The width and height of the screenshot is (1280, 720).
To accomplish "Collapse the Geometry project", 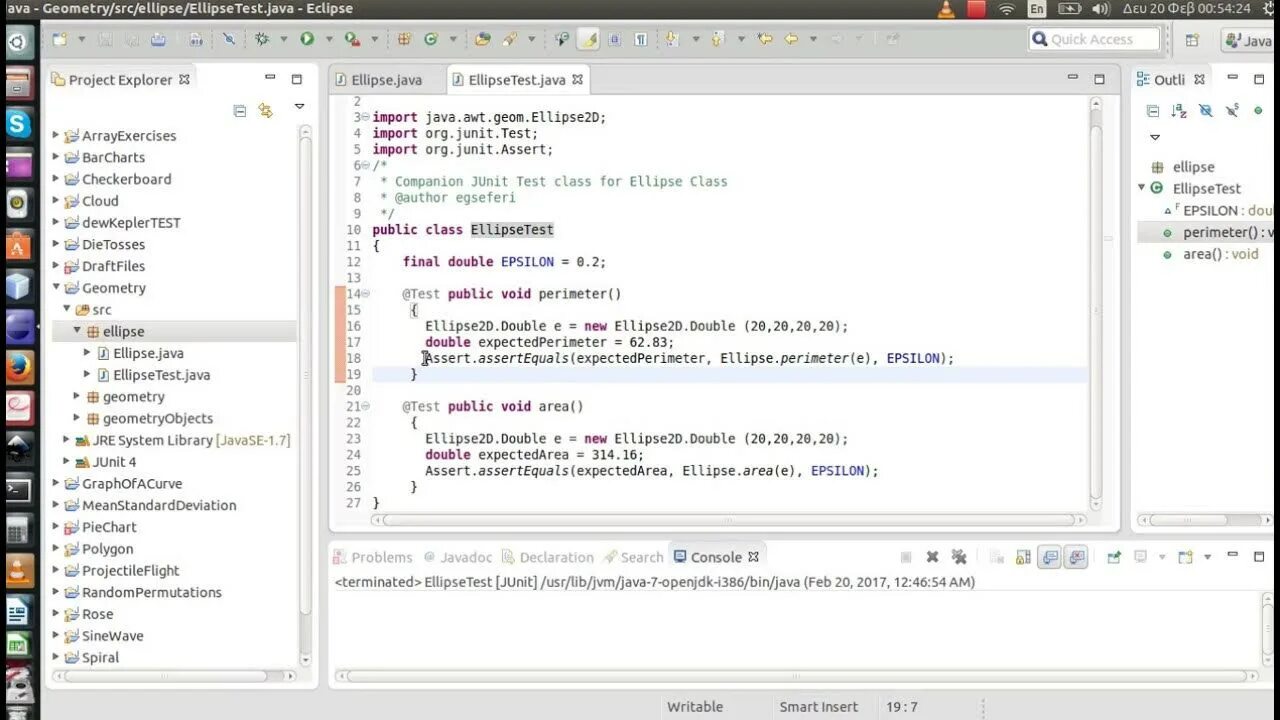I will (x=57, y=288).
